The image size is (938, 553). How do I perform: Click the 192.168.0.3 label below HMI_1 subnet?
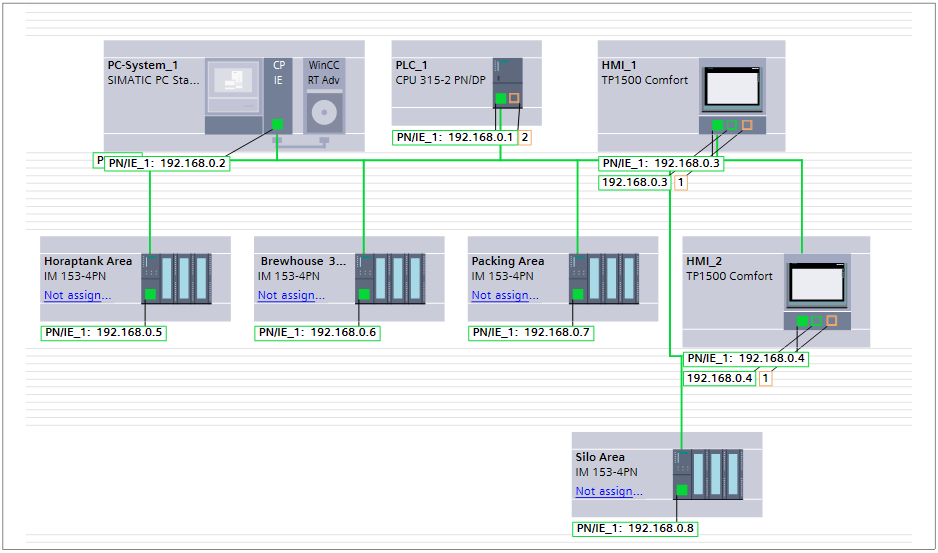tap(635, 183)
